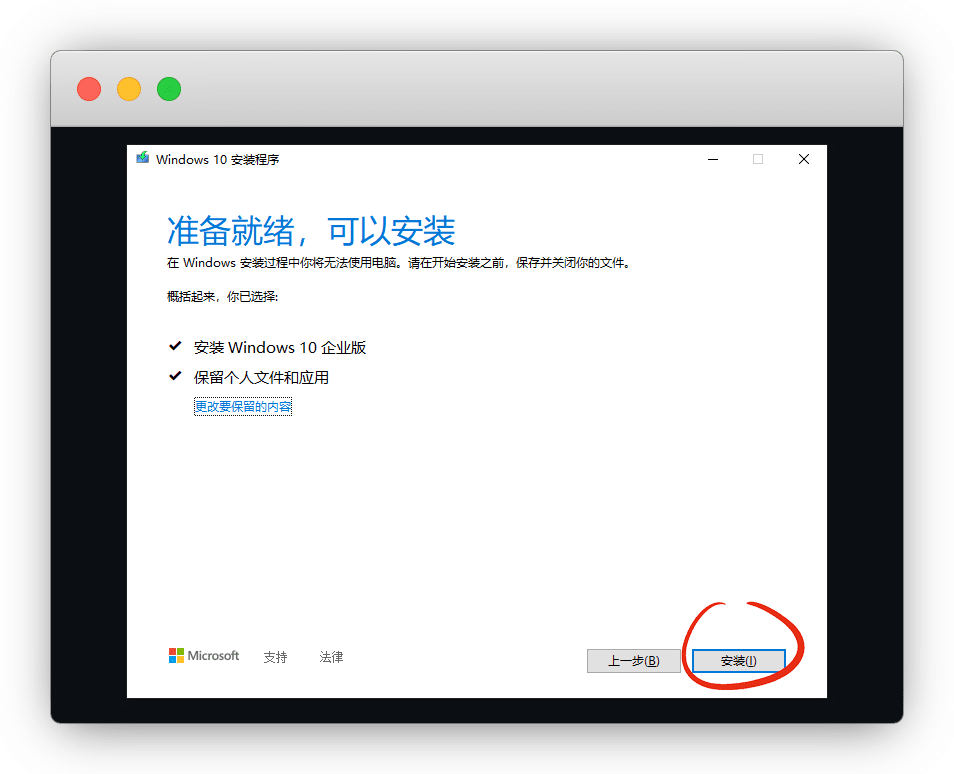Click the red macOS close button

pyautogui.click(x=89, y=89)
